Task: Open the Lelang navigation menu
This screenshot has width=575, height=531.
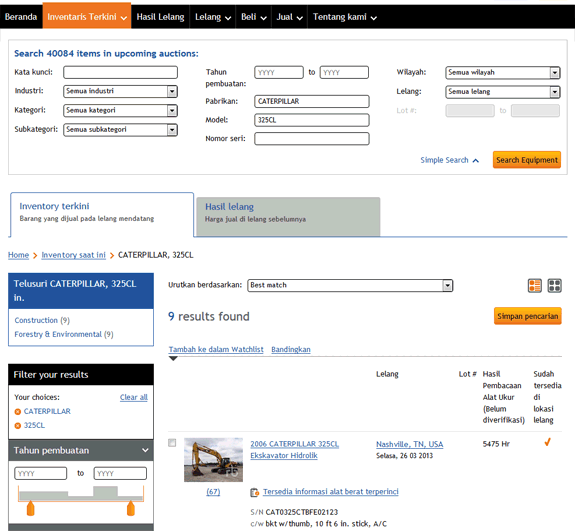Action: [213, 17]
